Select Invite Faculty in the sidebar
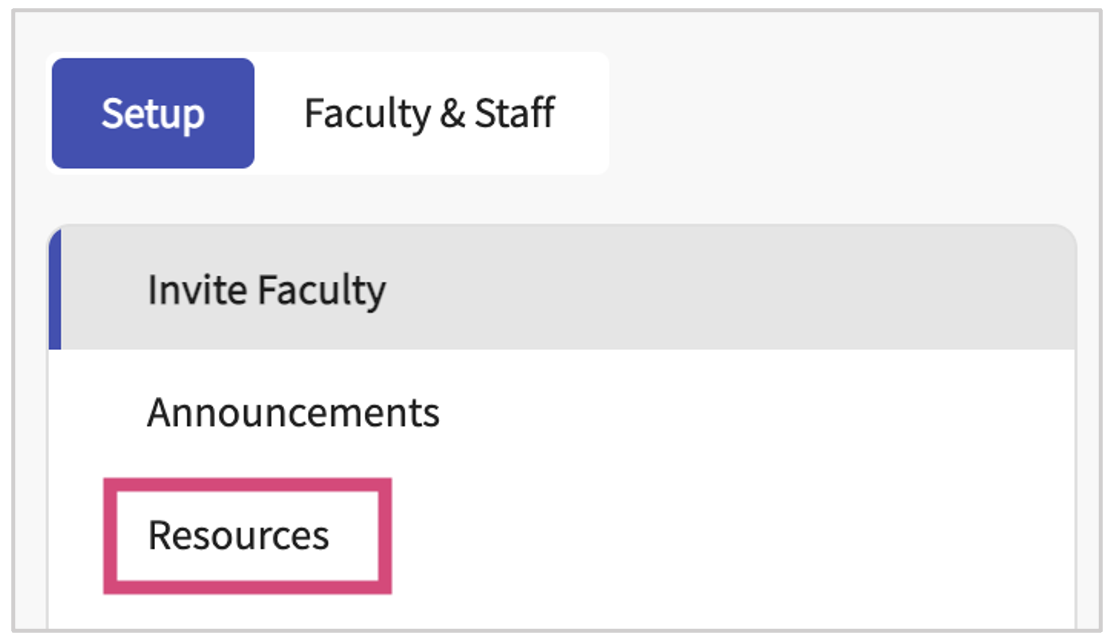 pyautogui.click(x=266, y=291)
